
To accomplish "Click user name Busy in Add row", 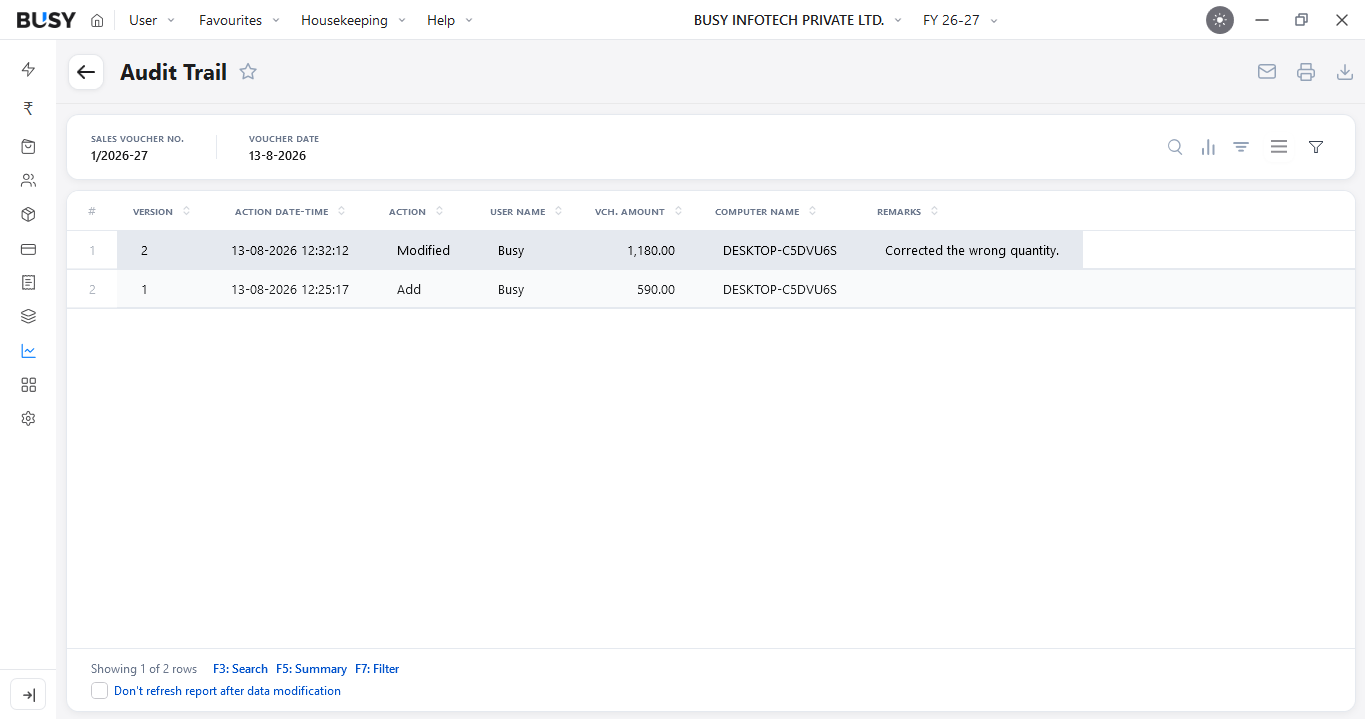I will 511,289.
